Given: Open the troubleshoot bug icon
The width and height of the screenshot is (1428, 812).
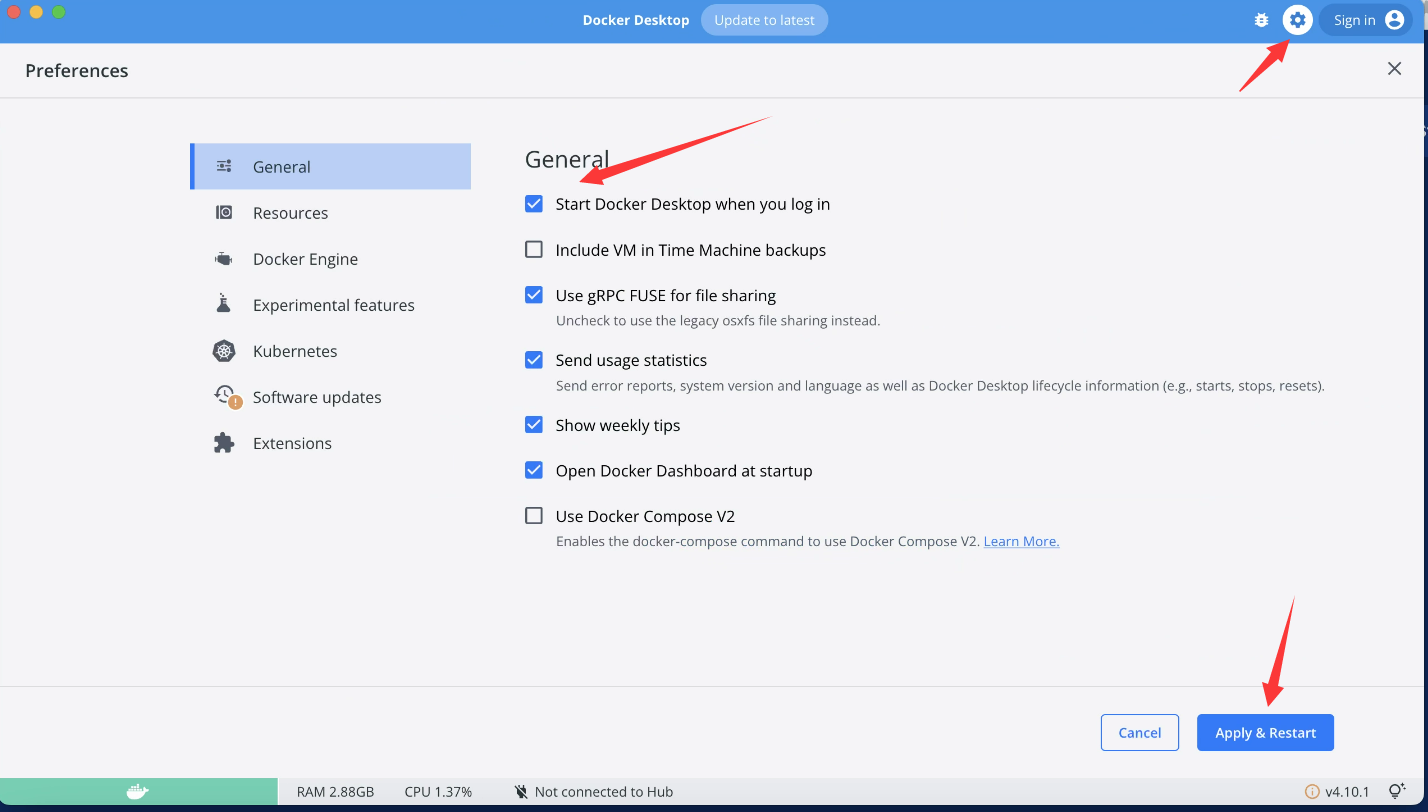Looking at the screenshot, I should 1261,20.
